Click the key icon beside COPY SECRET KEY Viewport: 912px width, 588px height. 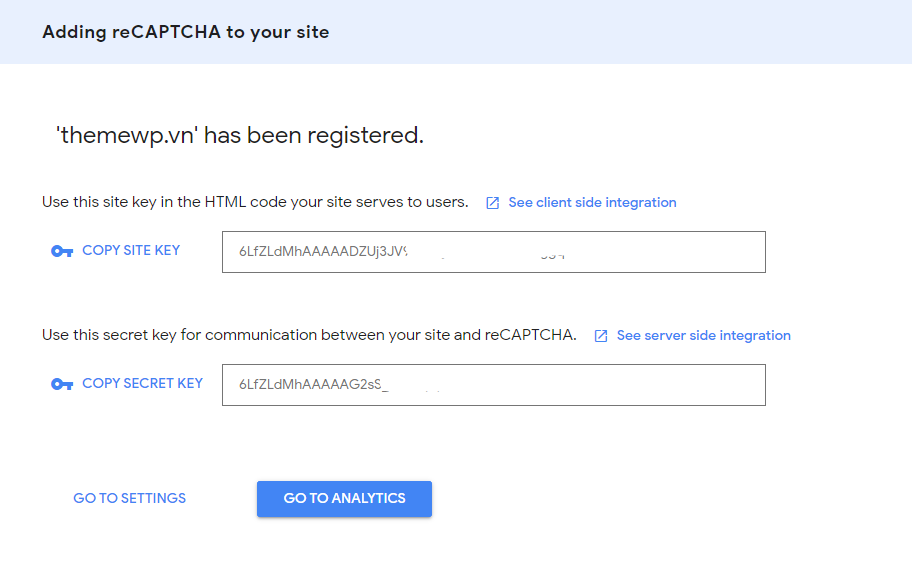pyautogui.click(x=62, y=384)
